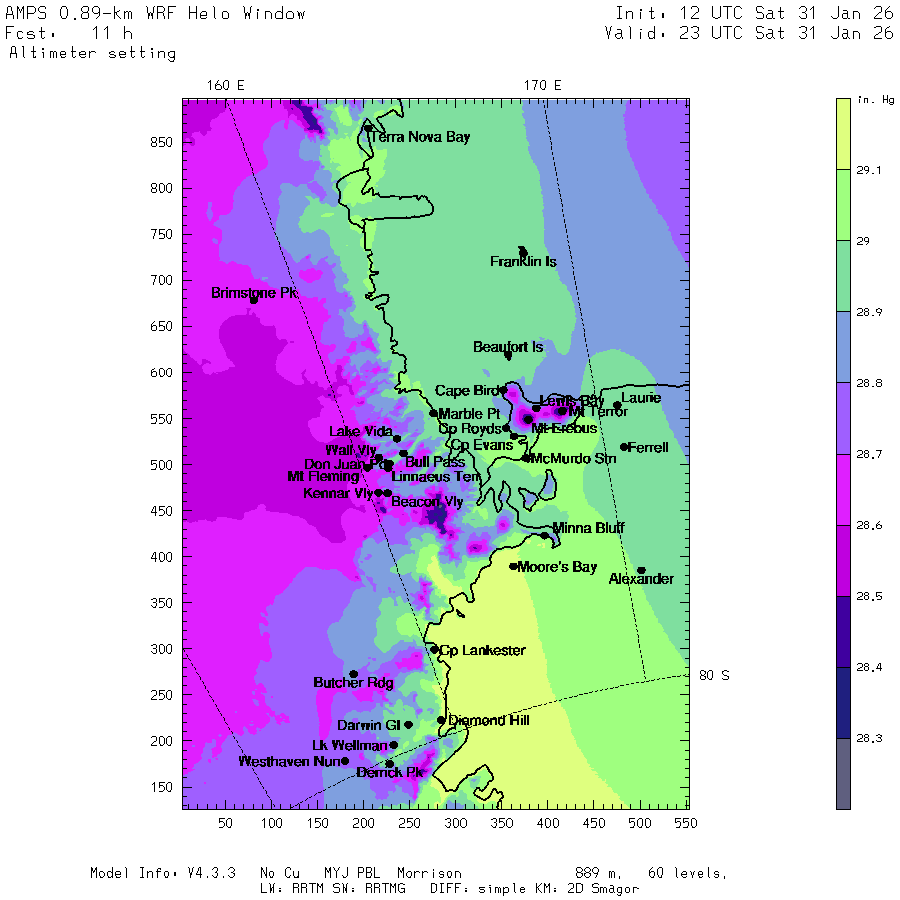Click the 'Minna Bluff' map label

point(588,528)
